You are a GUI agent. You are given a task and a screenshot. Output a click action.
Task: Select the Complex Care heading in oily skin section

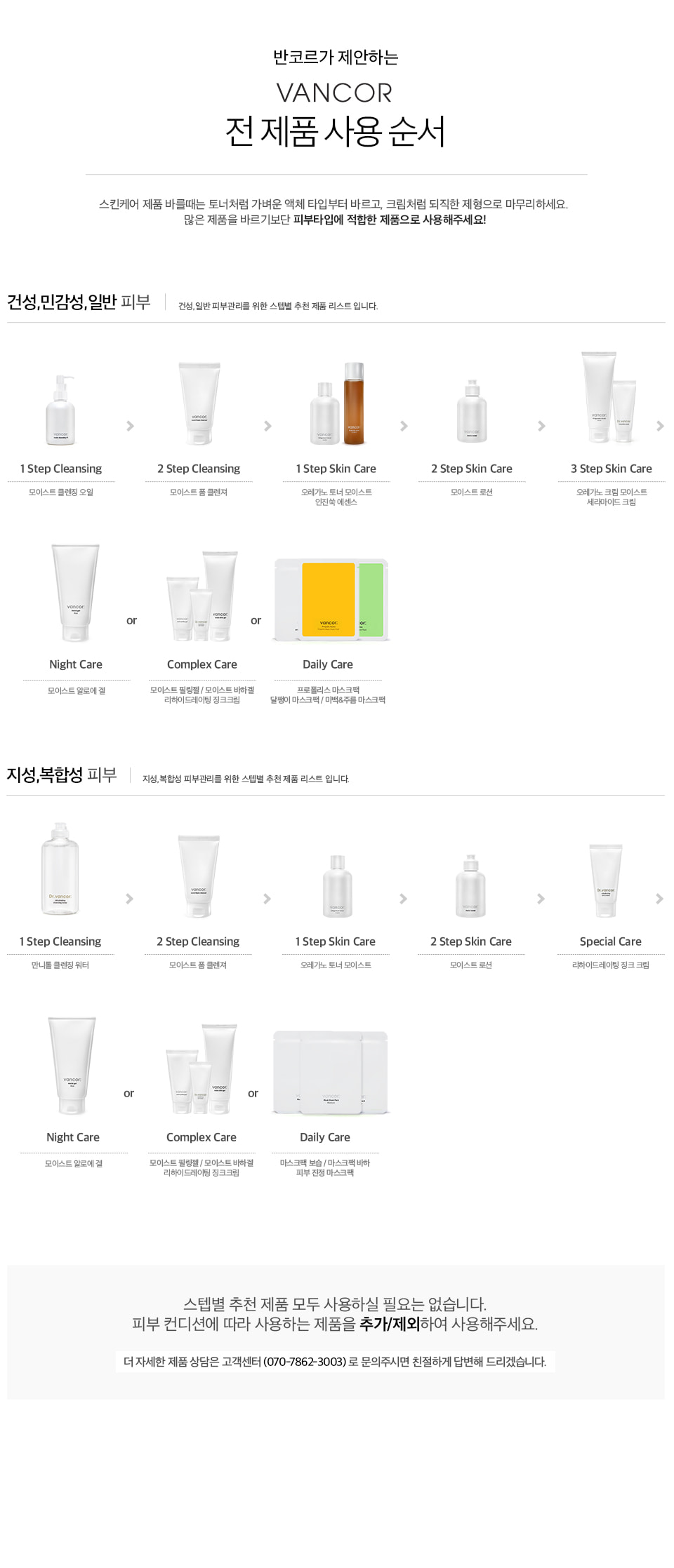point(201,1137)
